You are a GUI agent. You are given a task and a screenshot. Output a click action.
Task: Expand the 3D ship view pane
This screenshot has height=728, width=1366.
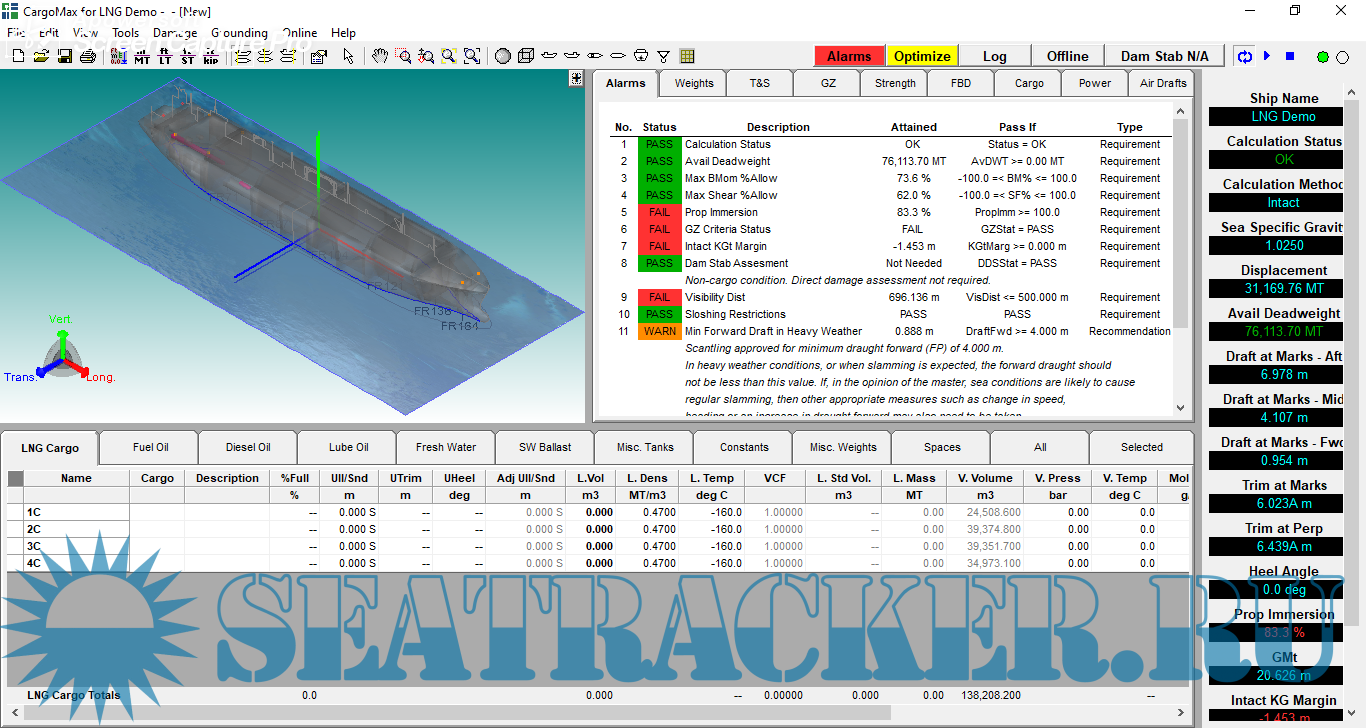576,78
